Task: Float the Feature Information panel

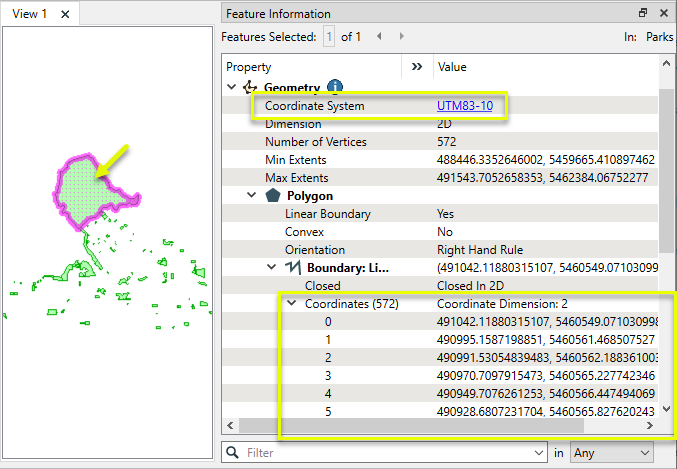Action: [643, 14]
